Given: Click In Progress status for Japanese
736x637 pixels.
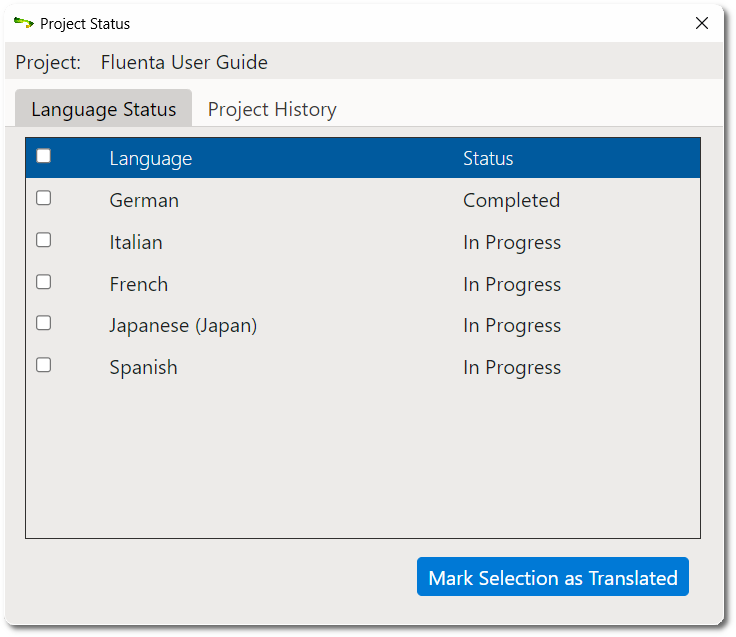Looking at the screenshot, I should point(512,326).
